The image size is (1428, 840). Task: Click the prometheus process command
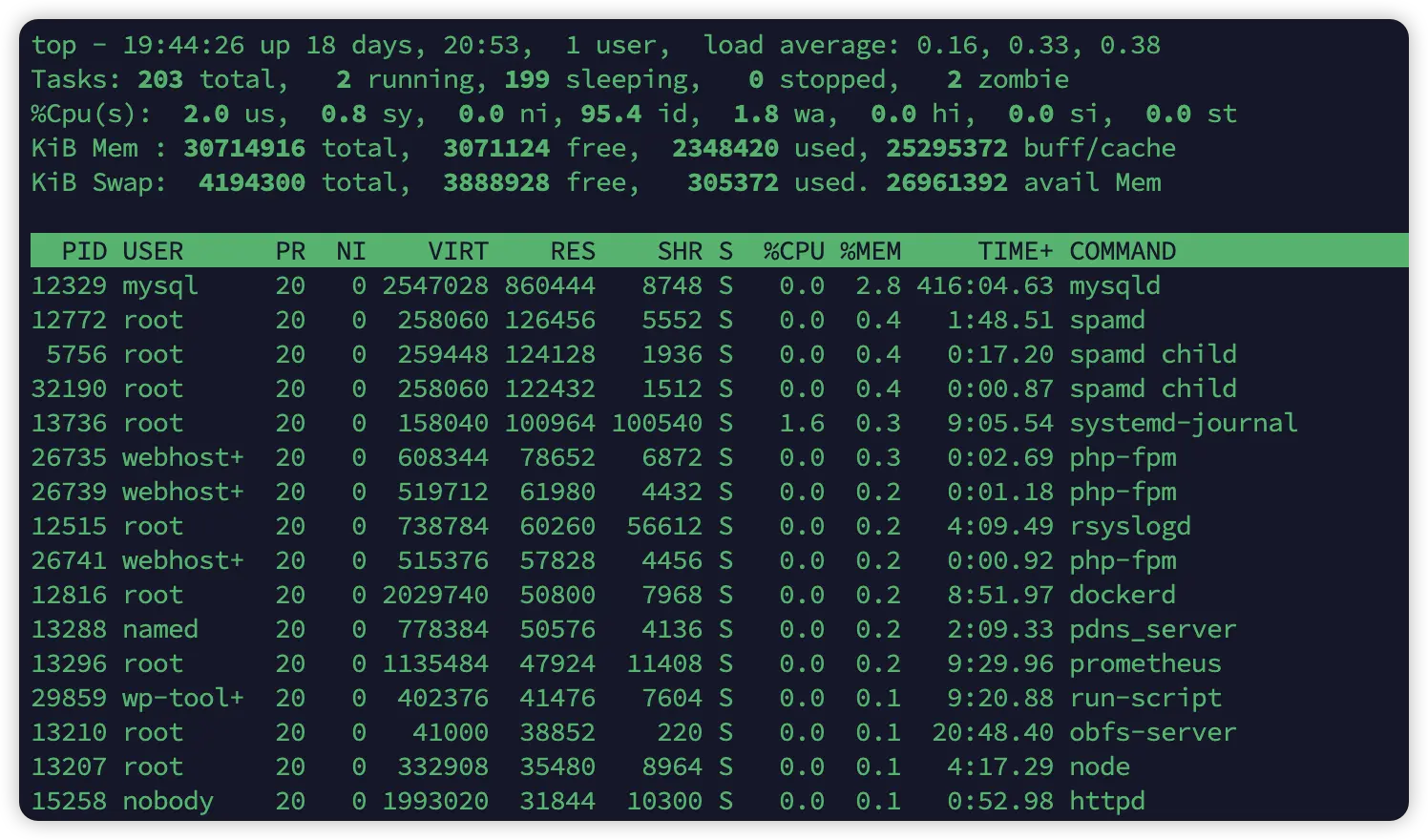click(1144, 663)
